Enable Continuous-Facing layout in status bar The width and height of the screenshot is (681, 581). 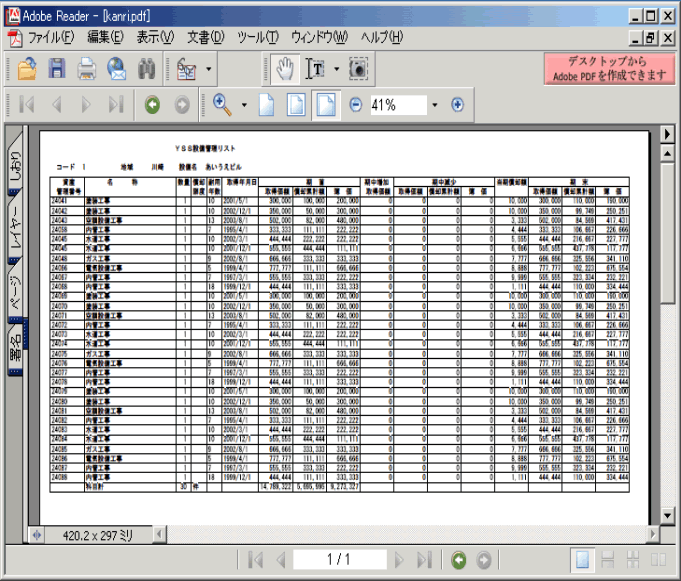633,560
